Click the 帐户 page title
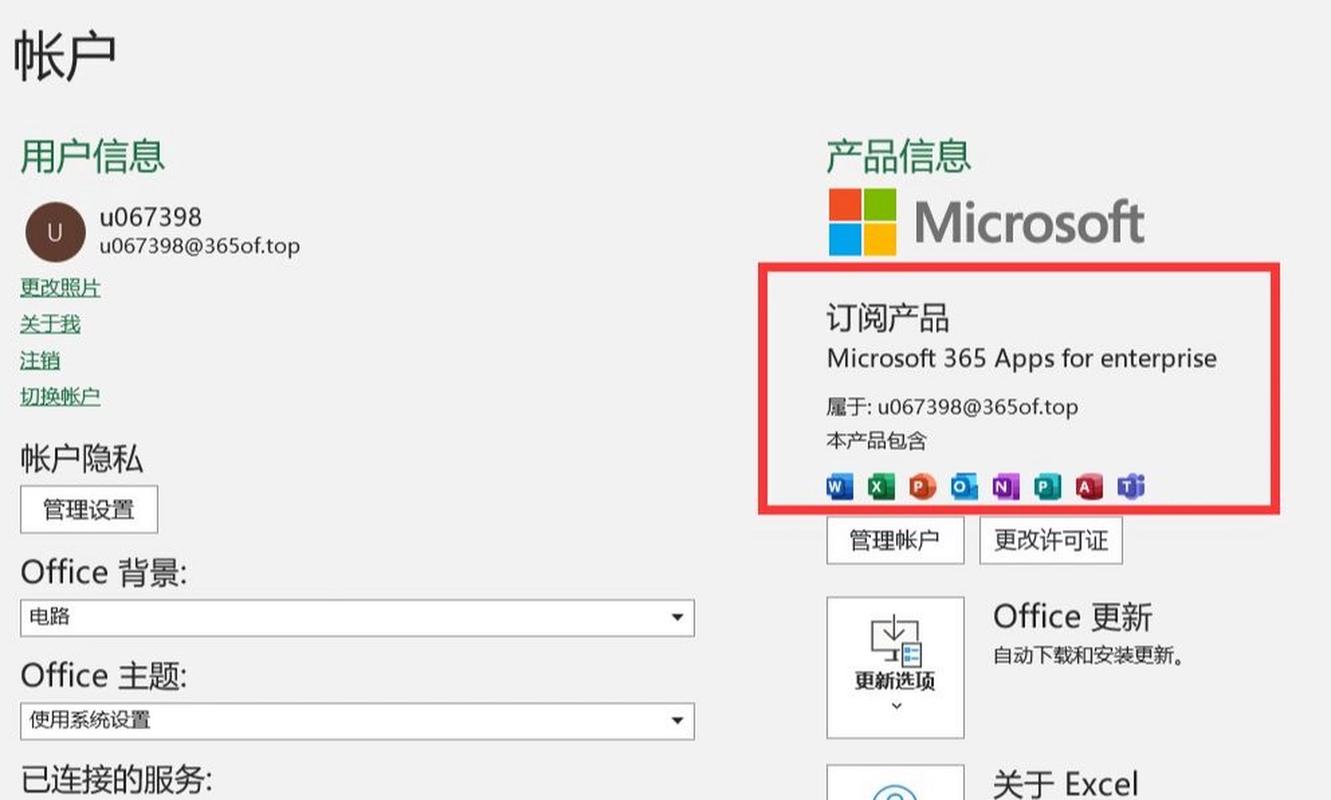 [65, 56]
